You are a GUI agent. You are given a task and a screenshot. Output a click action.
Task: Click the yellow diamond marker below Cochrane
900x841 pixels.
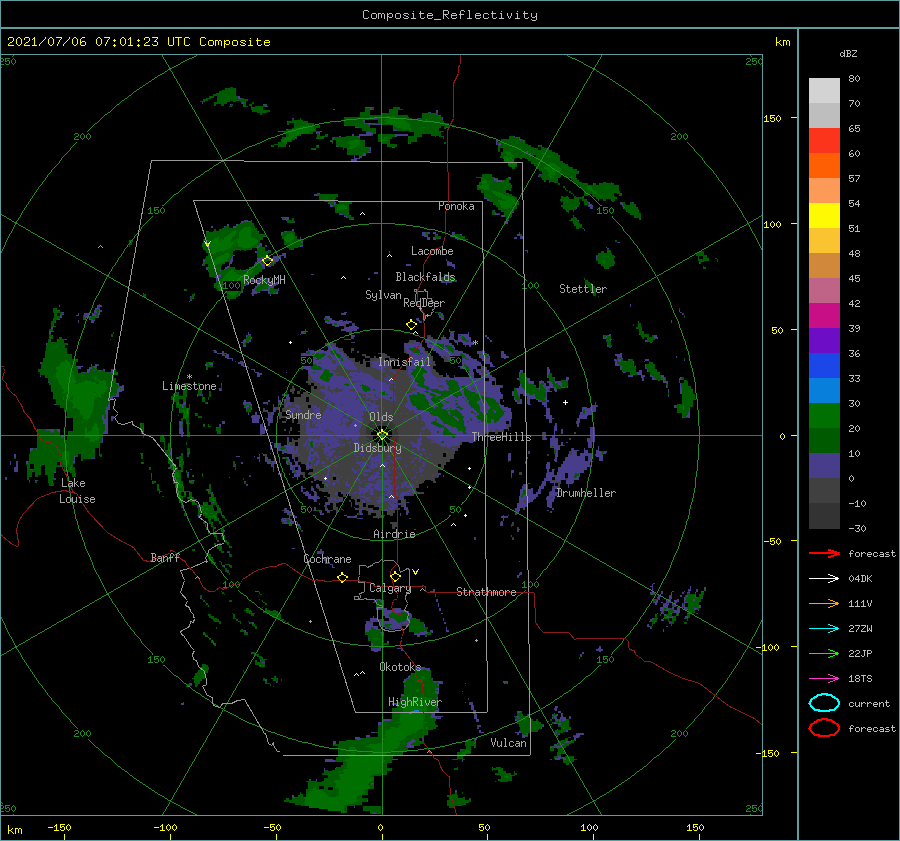coord(343,577)
